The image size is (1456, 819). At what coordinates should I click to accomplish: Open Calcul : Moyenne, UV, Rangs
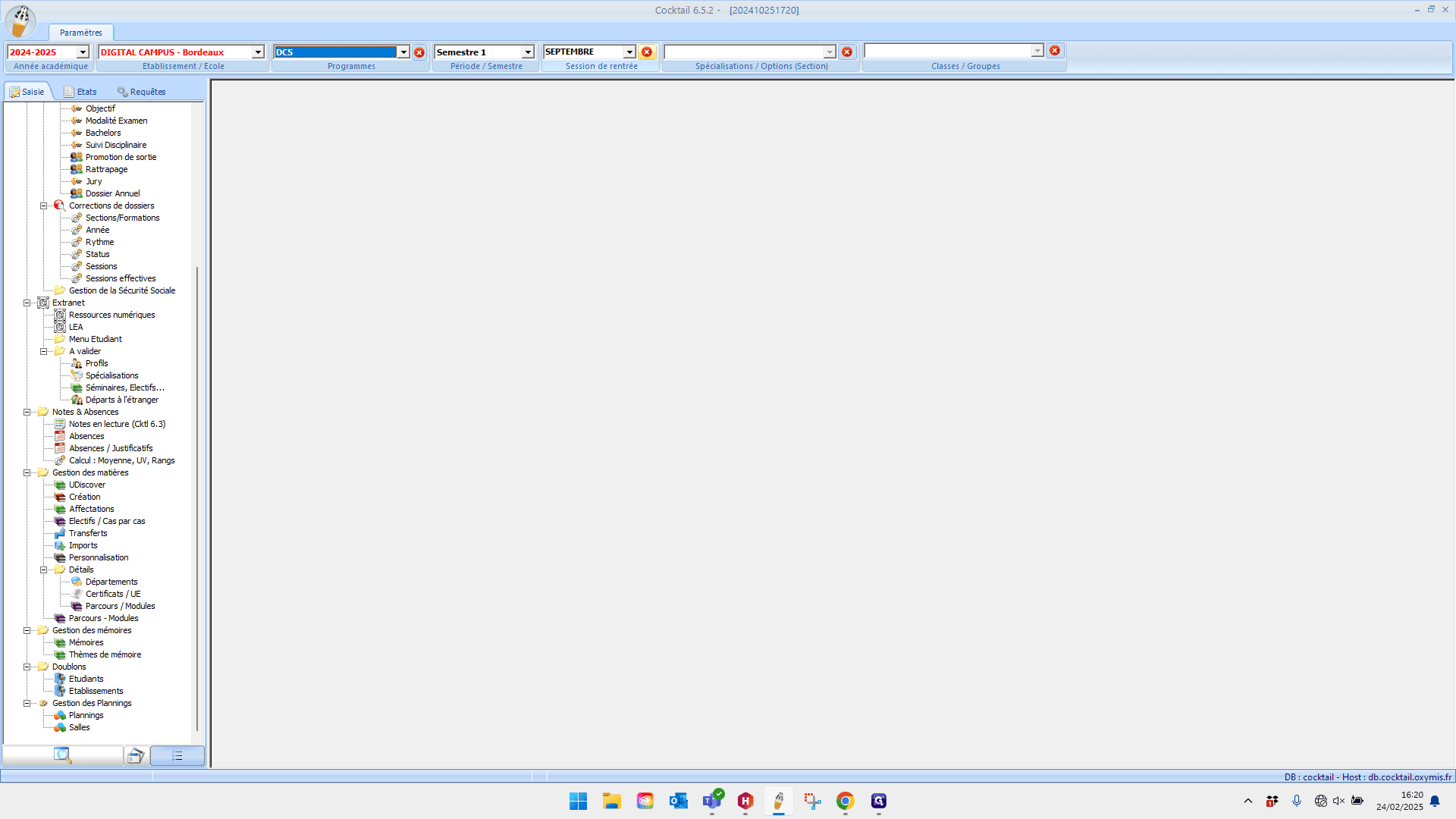121,460
